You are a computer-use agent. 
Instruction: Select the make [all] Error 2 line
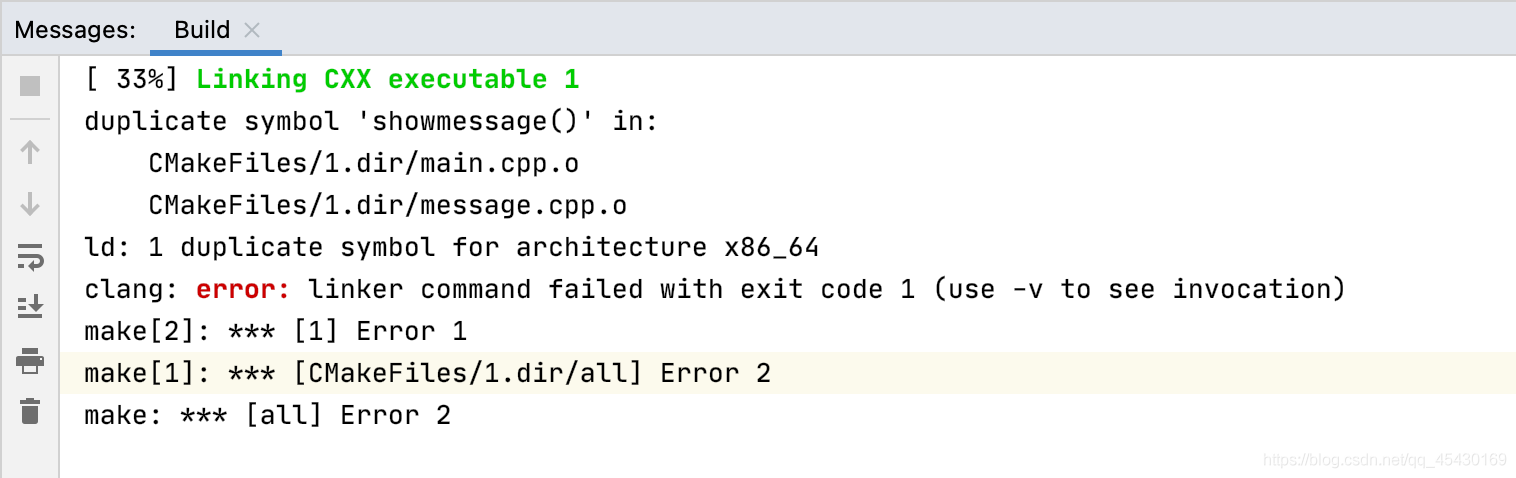[x=267, y=415]
